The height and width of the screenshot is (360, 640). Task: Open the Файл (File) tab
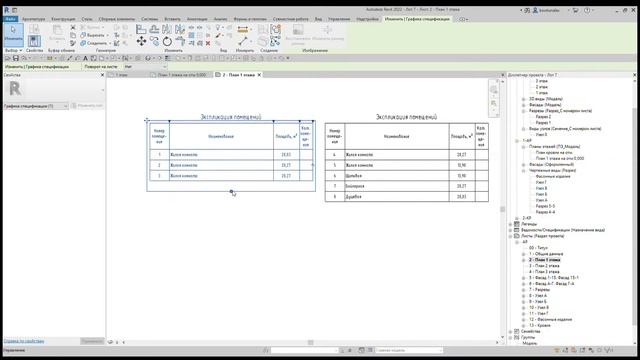tap(10, 19)
